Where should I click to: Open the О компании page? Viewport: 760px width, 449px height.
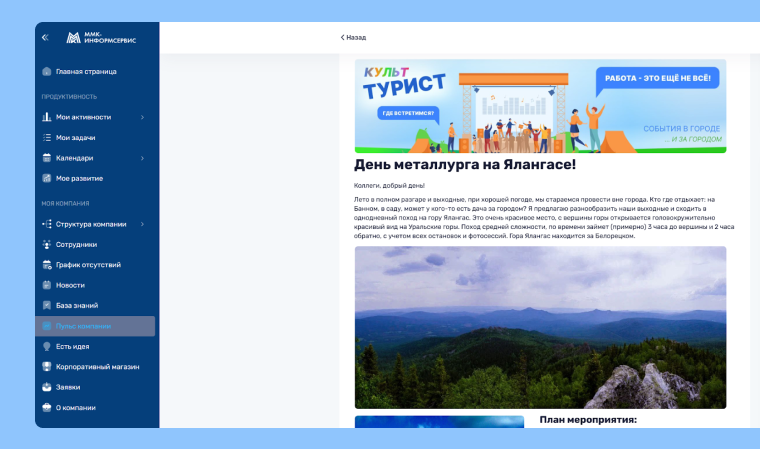[75, 408]
